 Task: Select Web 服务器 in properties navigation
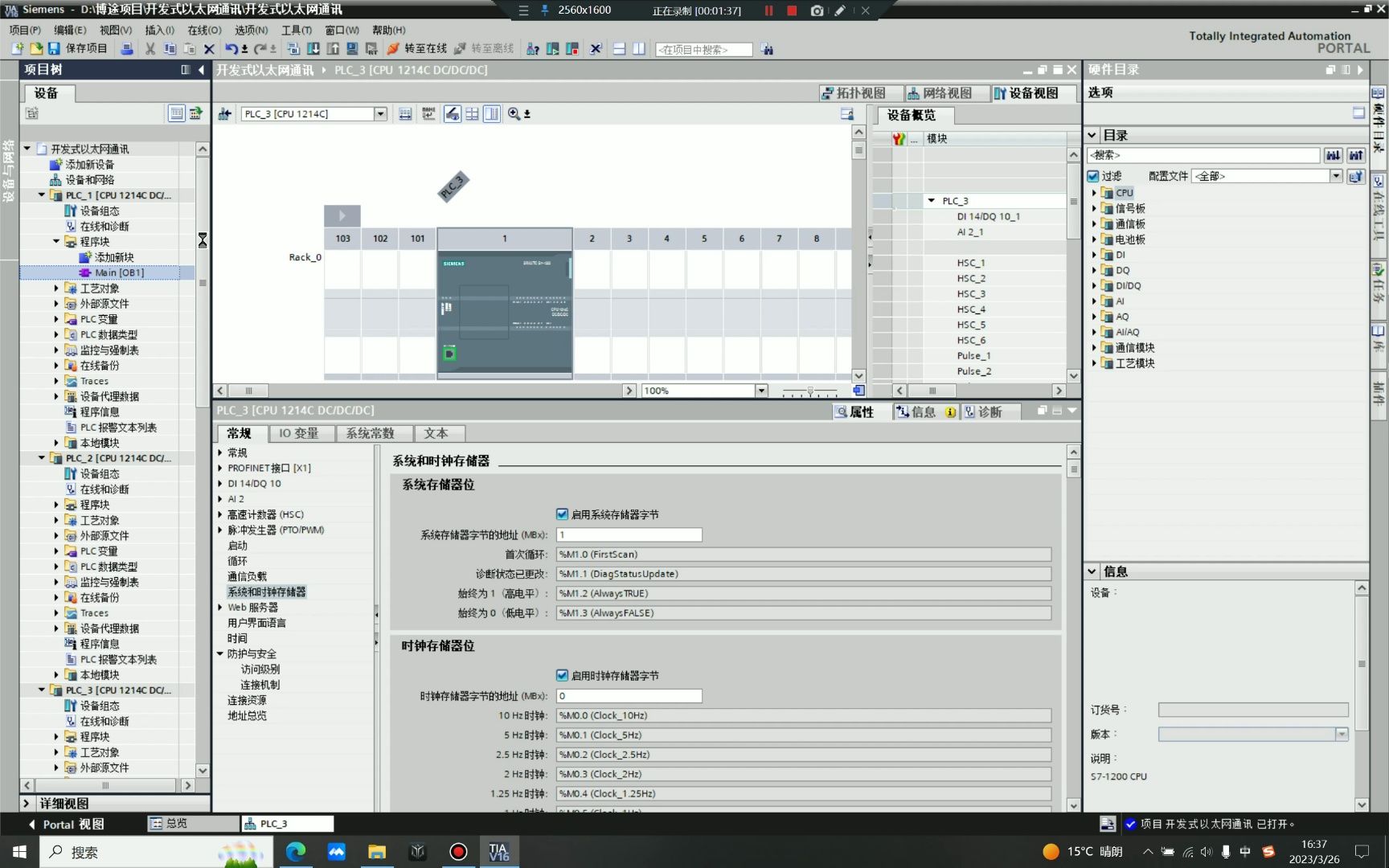(252, 608)
